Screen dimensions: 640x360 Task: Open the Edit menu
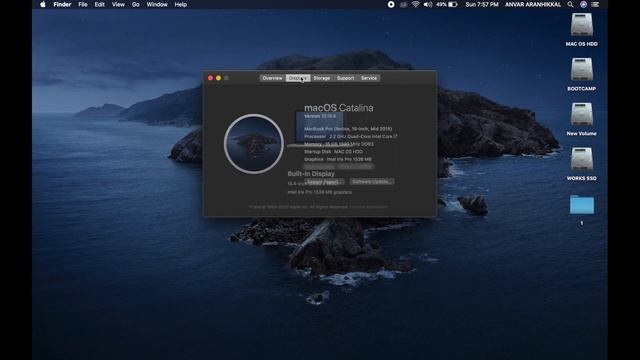pos(100,4)
